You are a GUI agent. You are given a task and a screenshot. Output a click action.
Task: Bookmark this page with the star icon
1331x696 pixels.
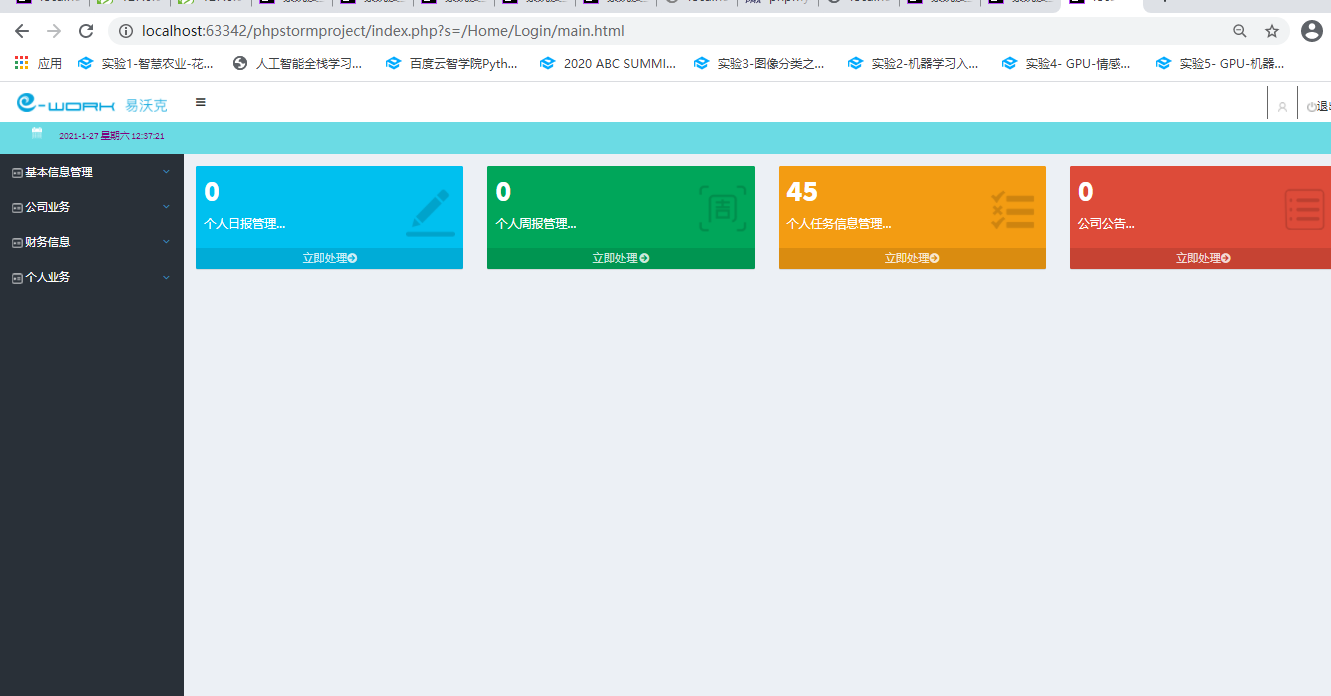1272,31
